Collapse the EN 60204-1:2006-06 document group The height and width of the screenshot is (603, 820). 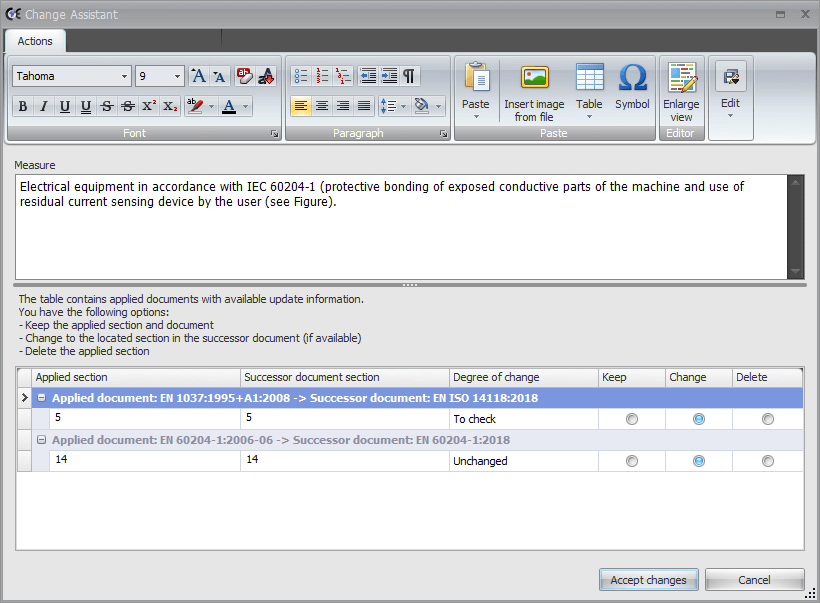(x=39, y=439)
